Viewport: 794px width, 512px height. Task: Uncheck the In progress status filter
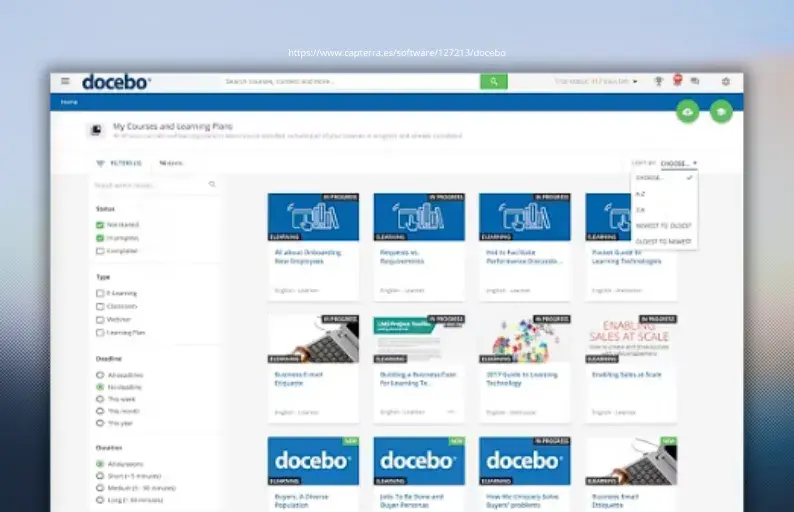[x=100, y=238]
